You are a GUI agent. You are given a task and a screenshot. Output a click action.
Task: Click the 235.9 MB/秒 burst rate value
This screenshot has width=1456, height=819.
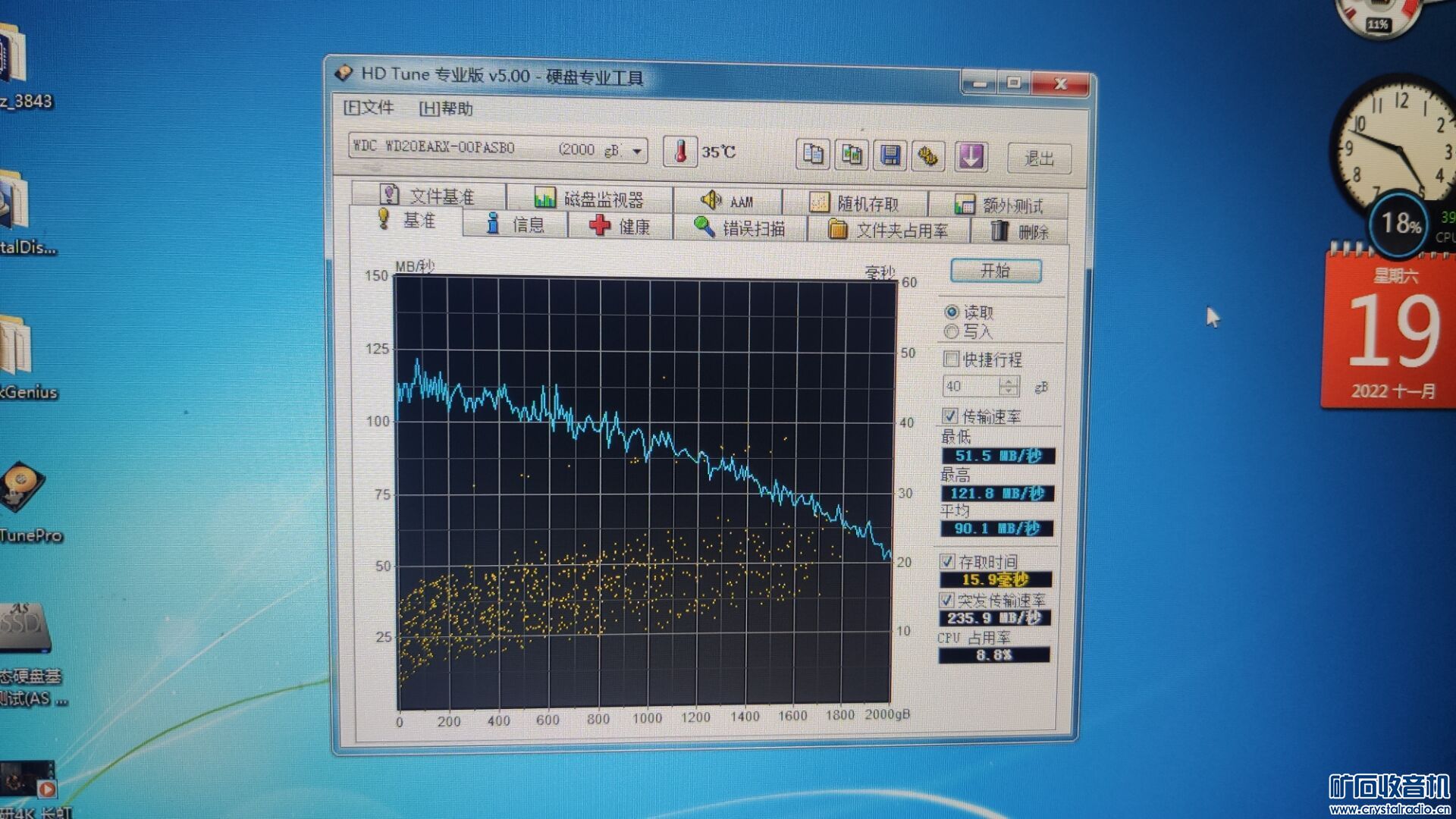(x=995, y=617)
